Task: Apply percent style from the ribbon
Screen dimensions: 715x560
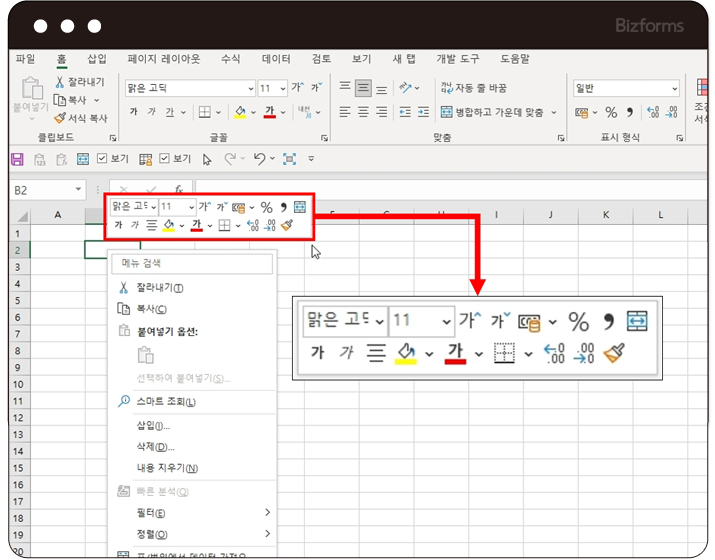Action: [611, 112]
